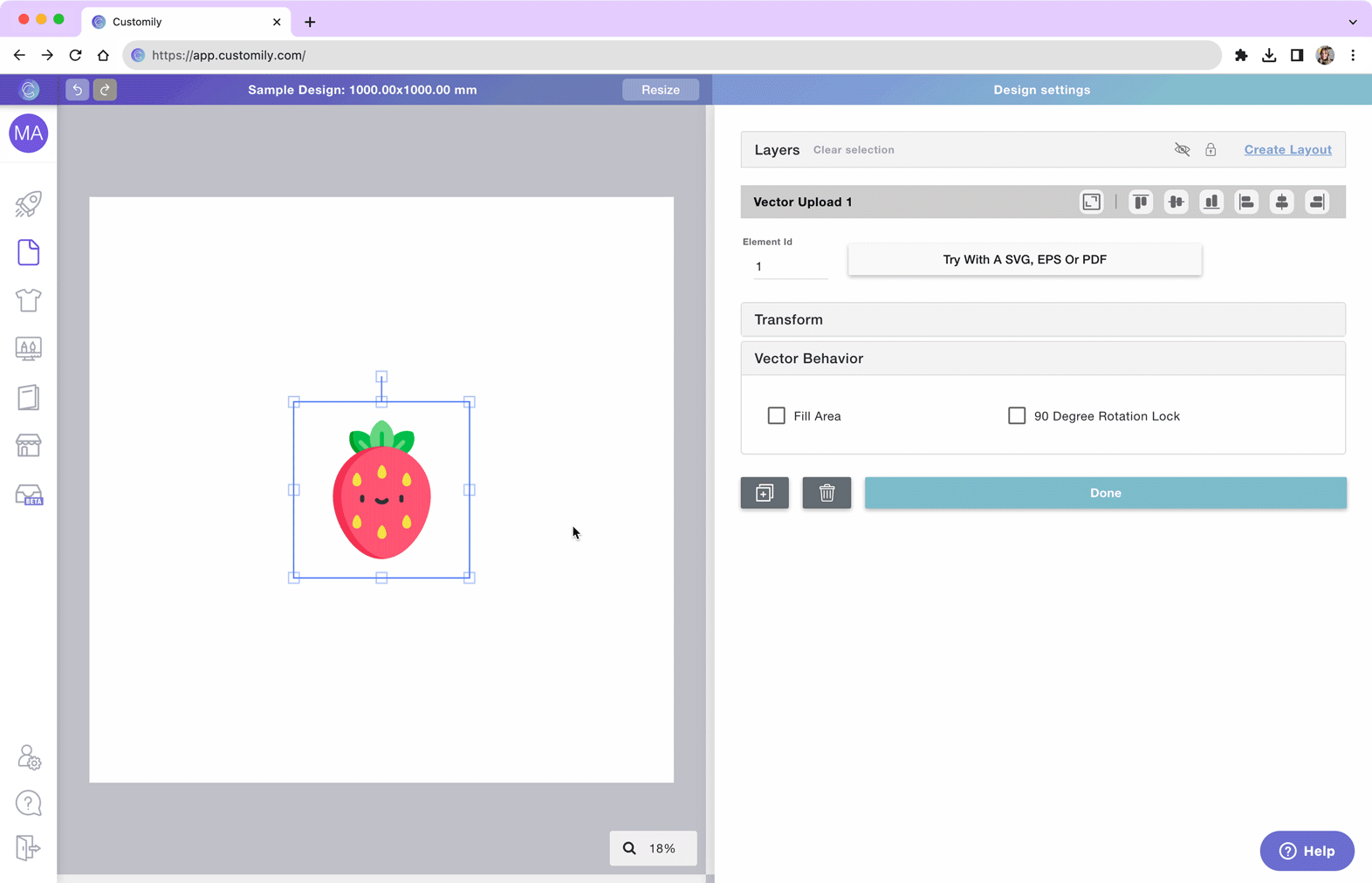Click the browser forward arrow

point(47,55)
